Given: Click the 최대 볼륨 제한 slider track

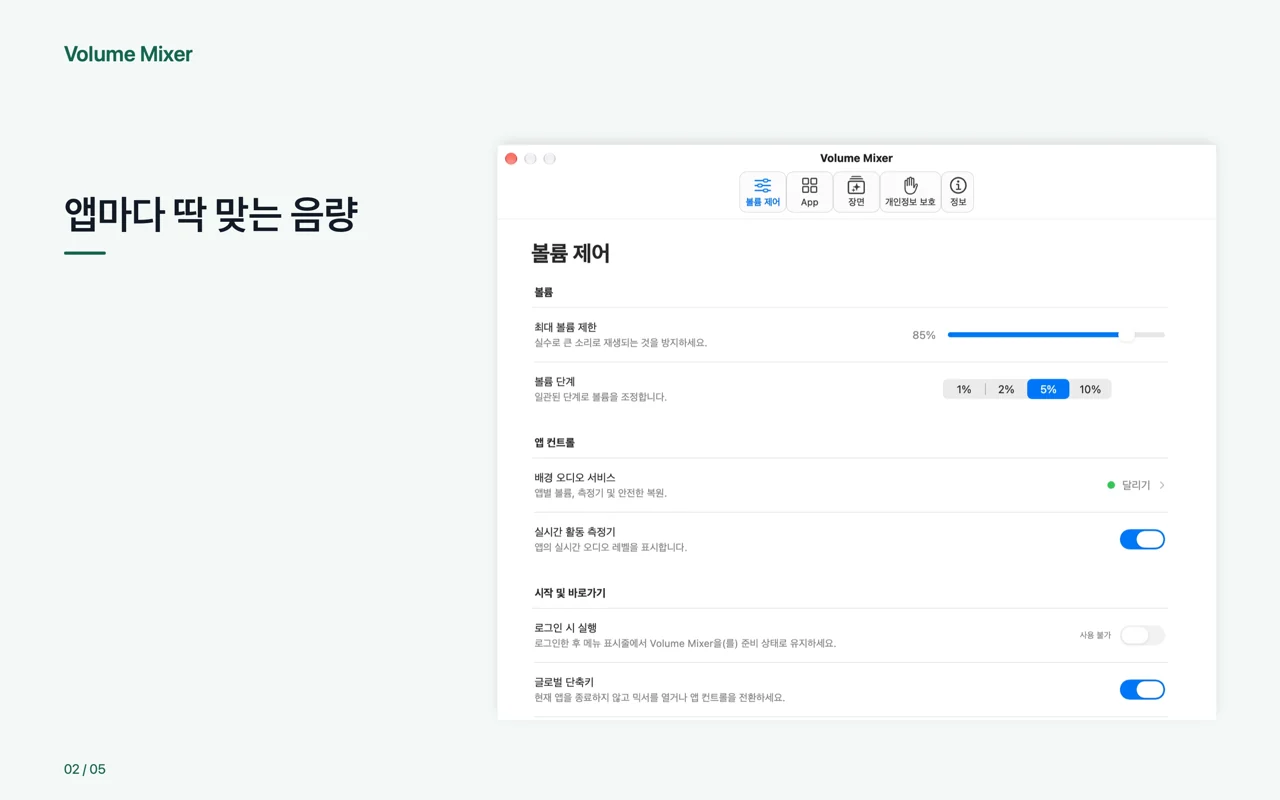Looking at the screenshot, I should coord(1056,335).
